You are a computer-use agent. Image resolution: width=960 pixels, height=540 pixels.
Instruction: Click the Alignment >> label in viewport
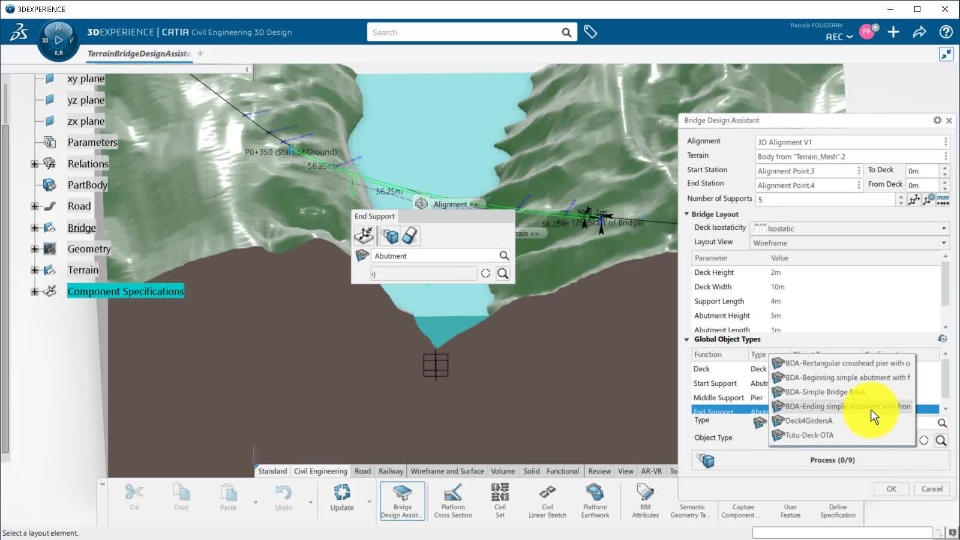(456, 204)
